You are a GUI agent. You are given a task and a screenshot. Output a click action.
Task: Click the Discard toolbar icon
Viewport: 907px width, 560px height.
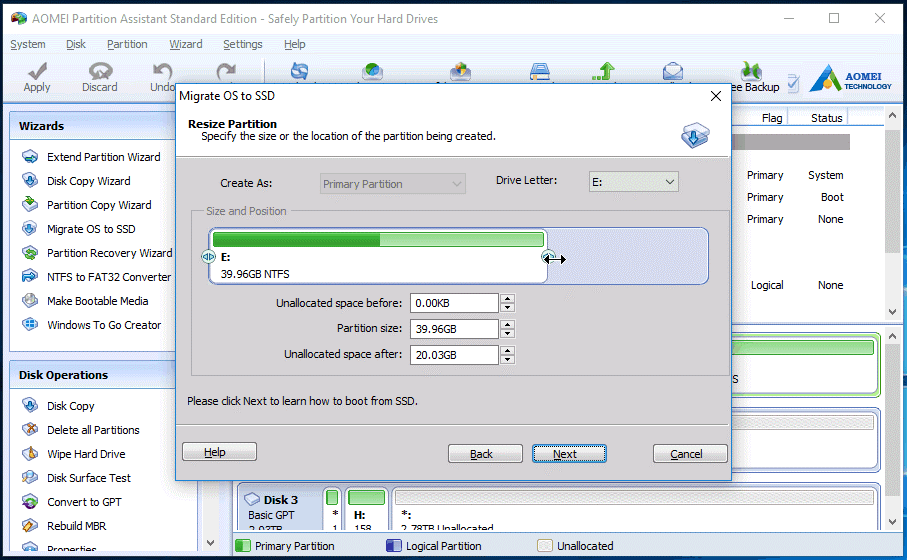[x=100, y=71]
